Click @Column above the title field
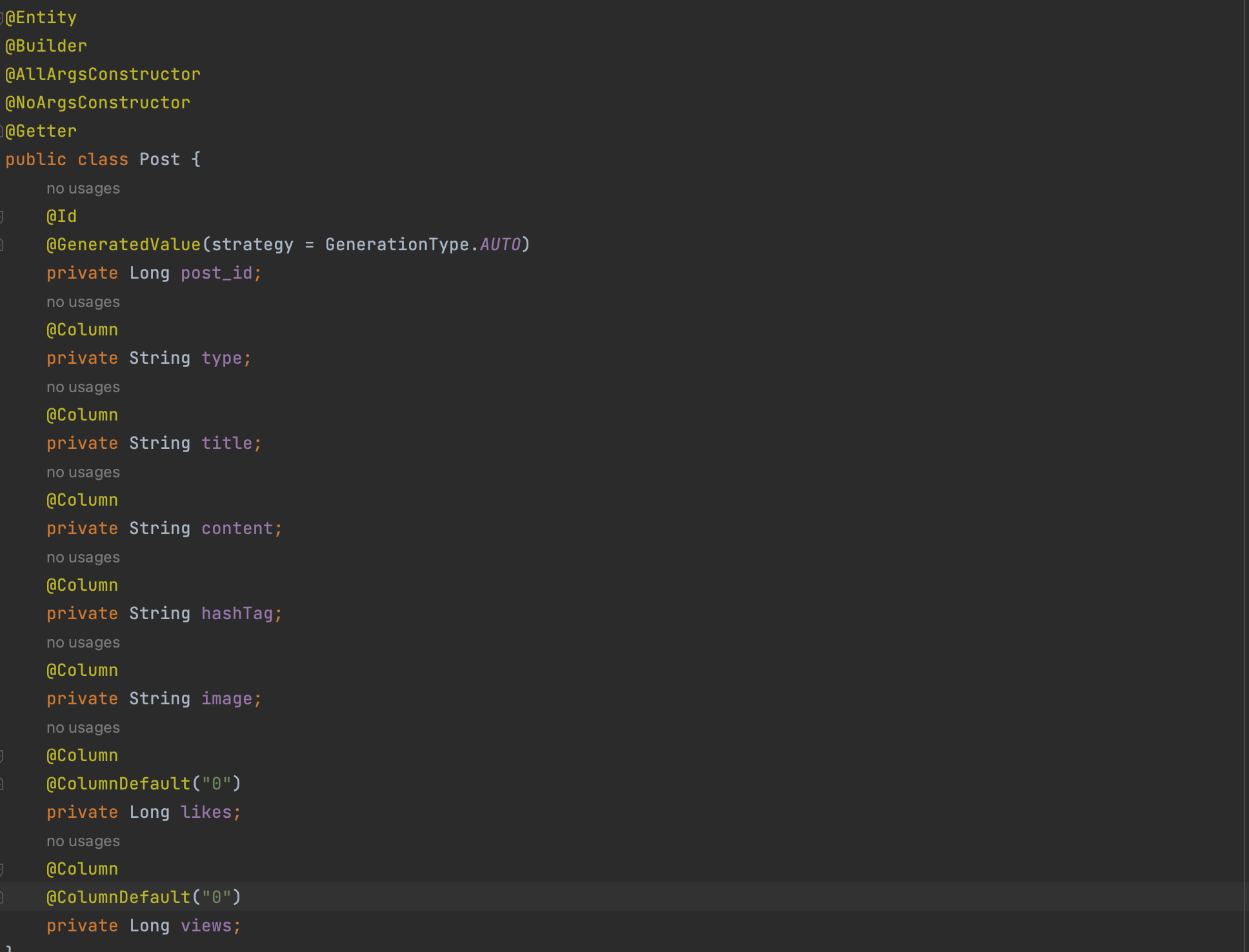This screenshot has height=952, width=1249. click(83, 415)
